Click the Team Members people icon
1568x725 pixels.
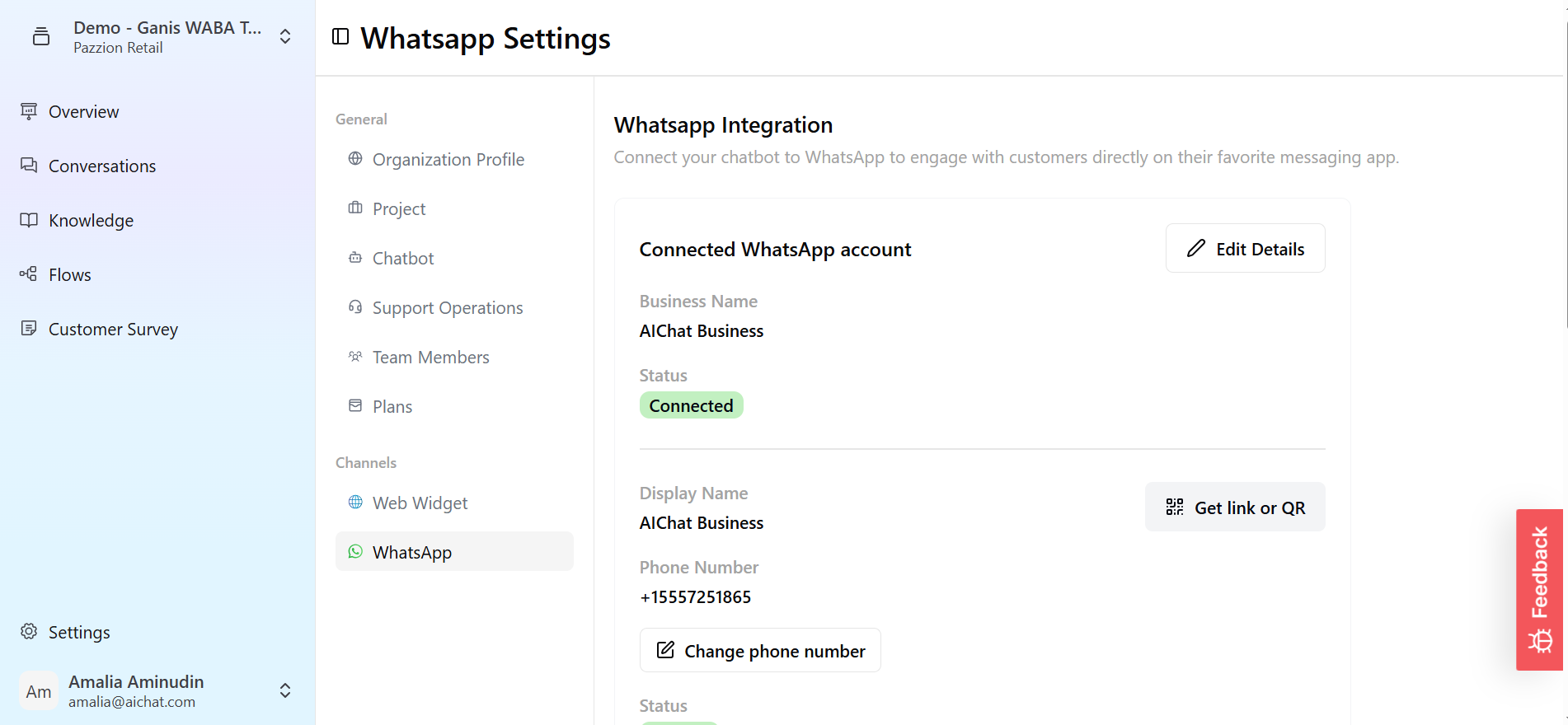[355, 356]
